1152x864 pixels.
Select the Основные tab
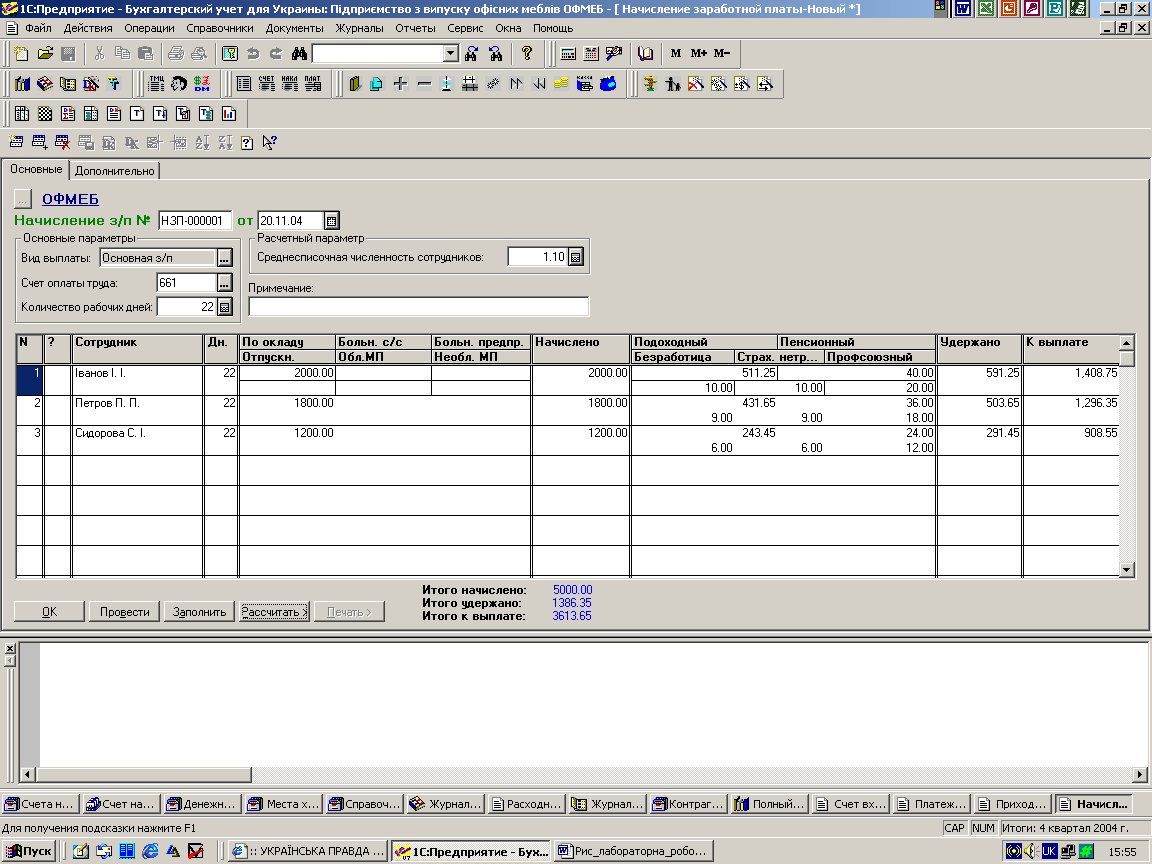[x=36, y=169]
